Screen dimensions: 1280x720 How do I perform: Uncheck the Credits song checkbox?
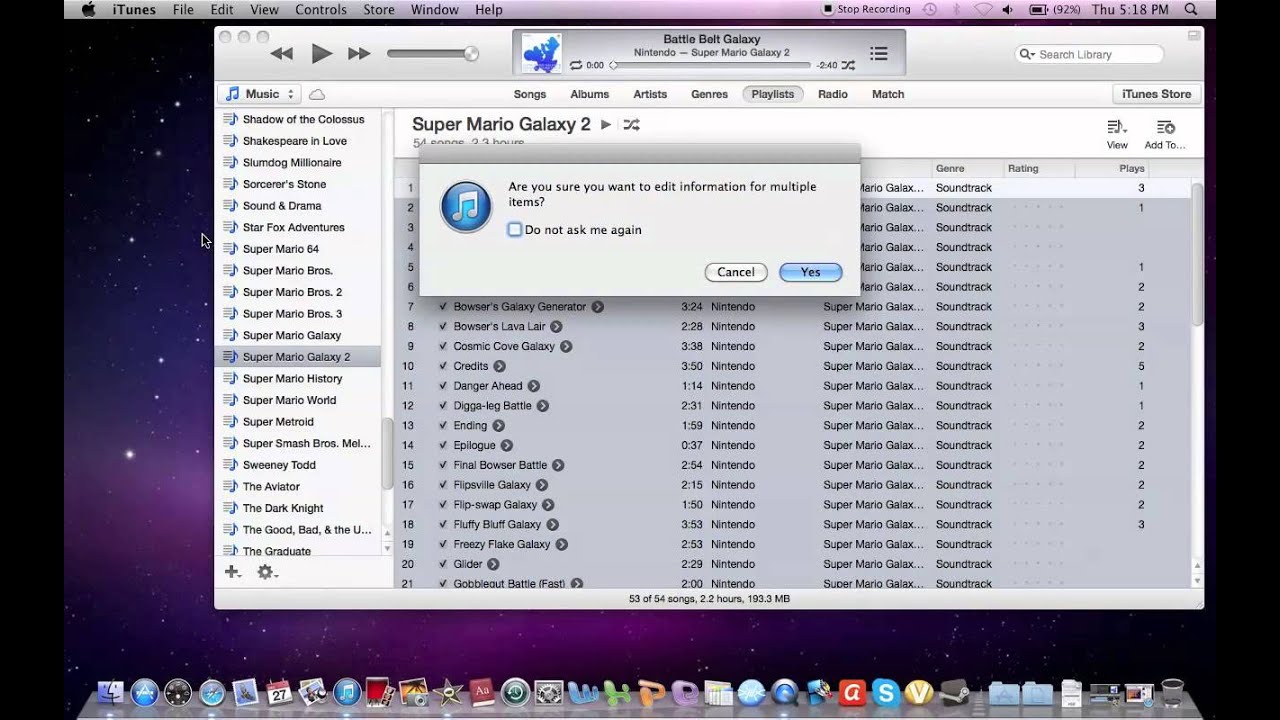click(x=443, y=366)
